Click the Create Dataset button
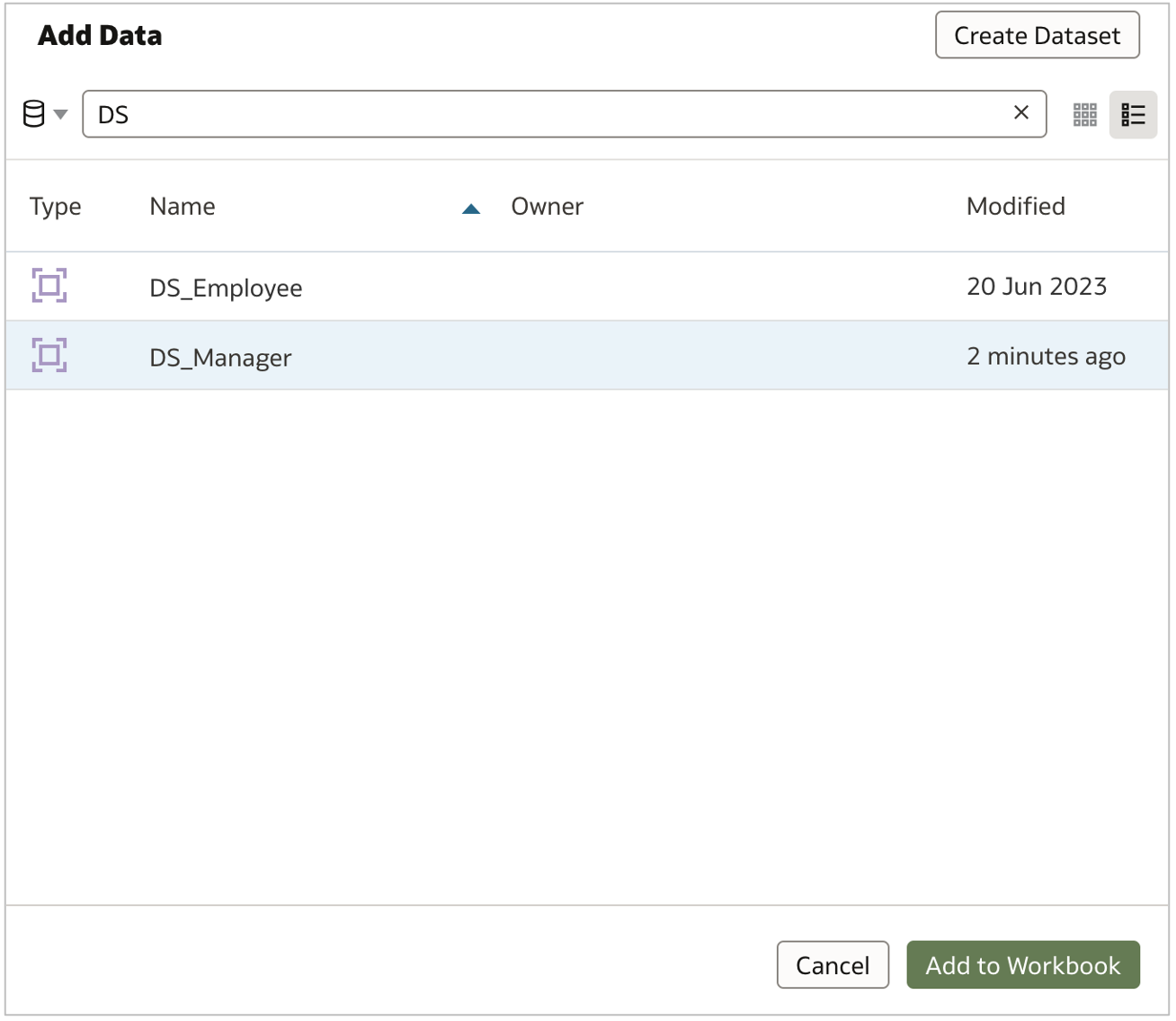The height and width of the screenshot is (1021, 1176). (1036, 35)
